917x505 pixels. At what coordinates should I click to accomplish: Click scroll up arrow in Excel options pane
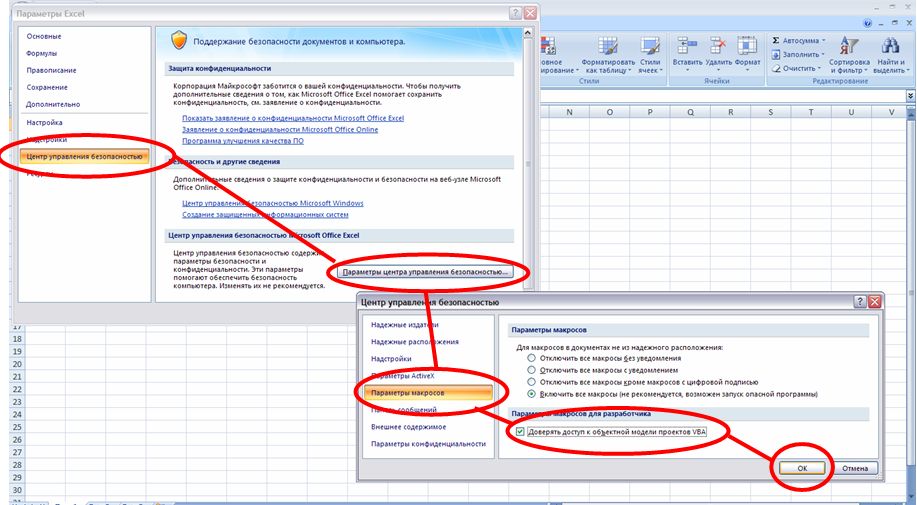click(528, 33)
